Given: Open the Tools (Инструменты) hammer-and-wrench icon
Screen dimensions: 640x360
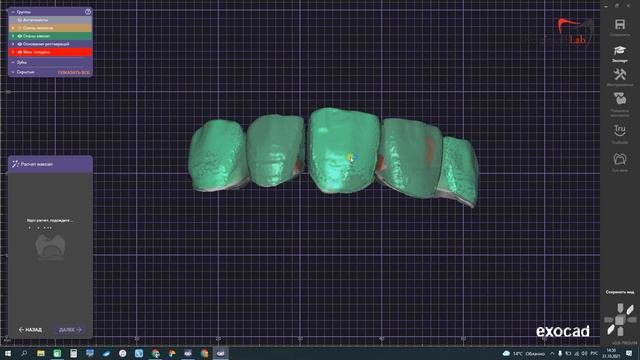Looking at the screenshot, I should point(620,74).
